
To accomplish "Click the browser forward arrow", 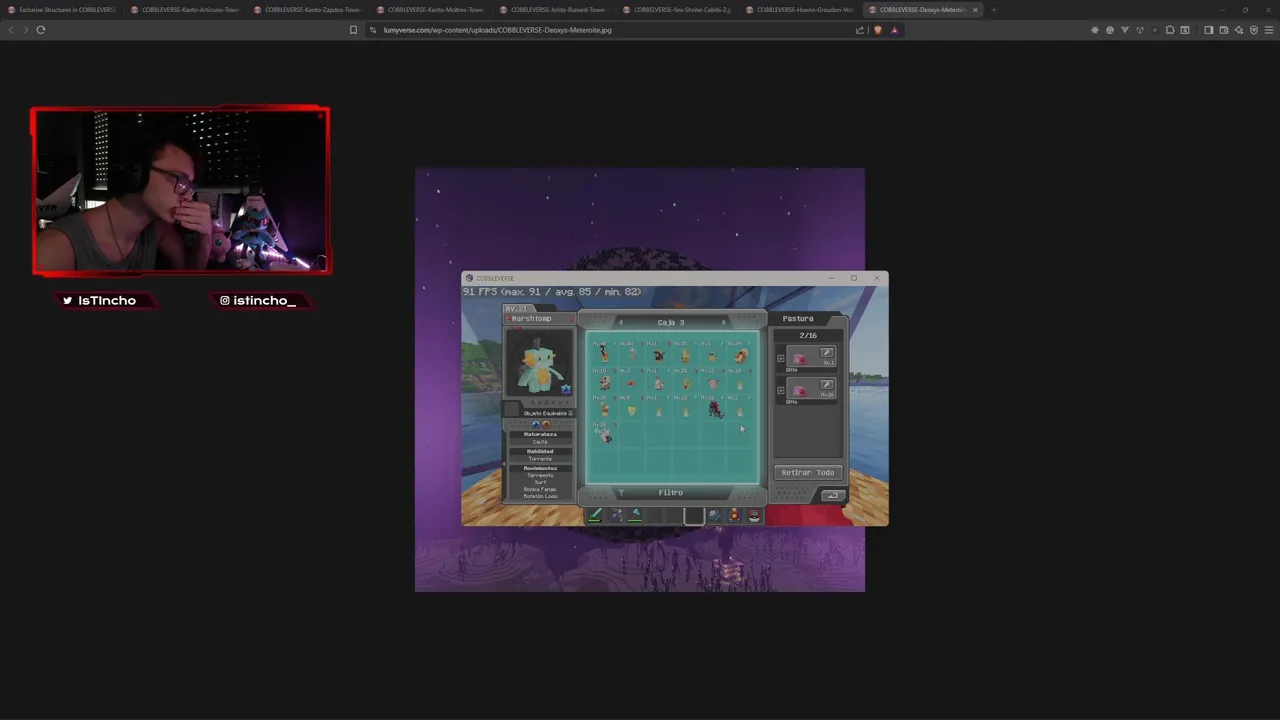I will pos(26,30).
